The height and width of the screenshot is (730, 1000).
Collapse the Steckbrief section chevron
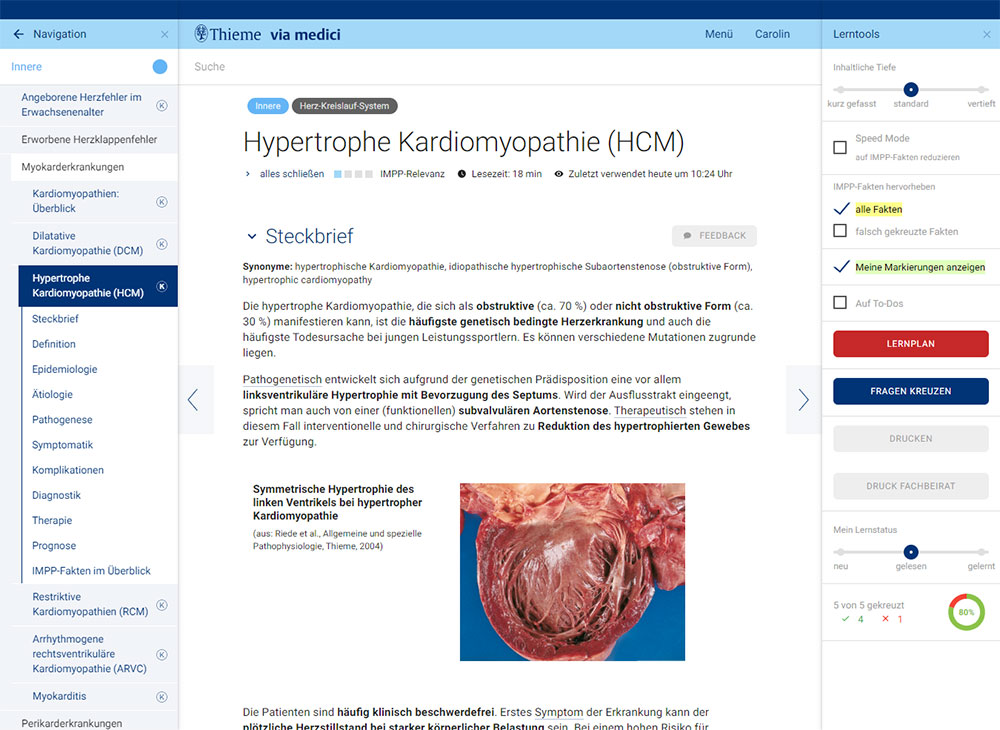click(x=252, y=237)
